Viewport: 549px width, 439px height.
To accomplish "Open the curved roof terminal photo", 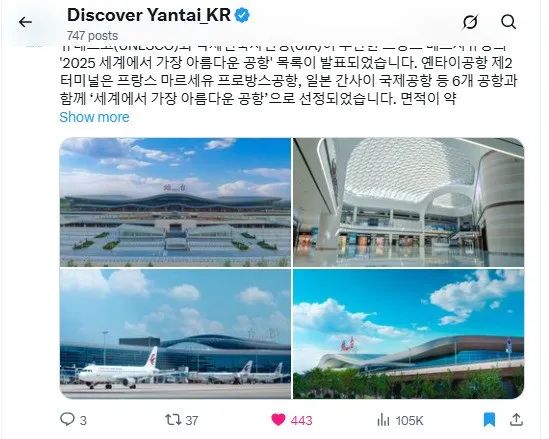I will pos(409,334).
